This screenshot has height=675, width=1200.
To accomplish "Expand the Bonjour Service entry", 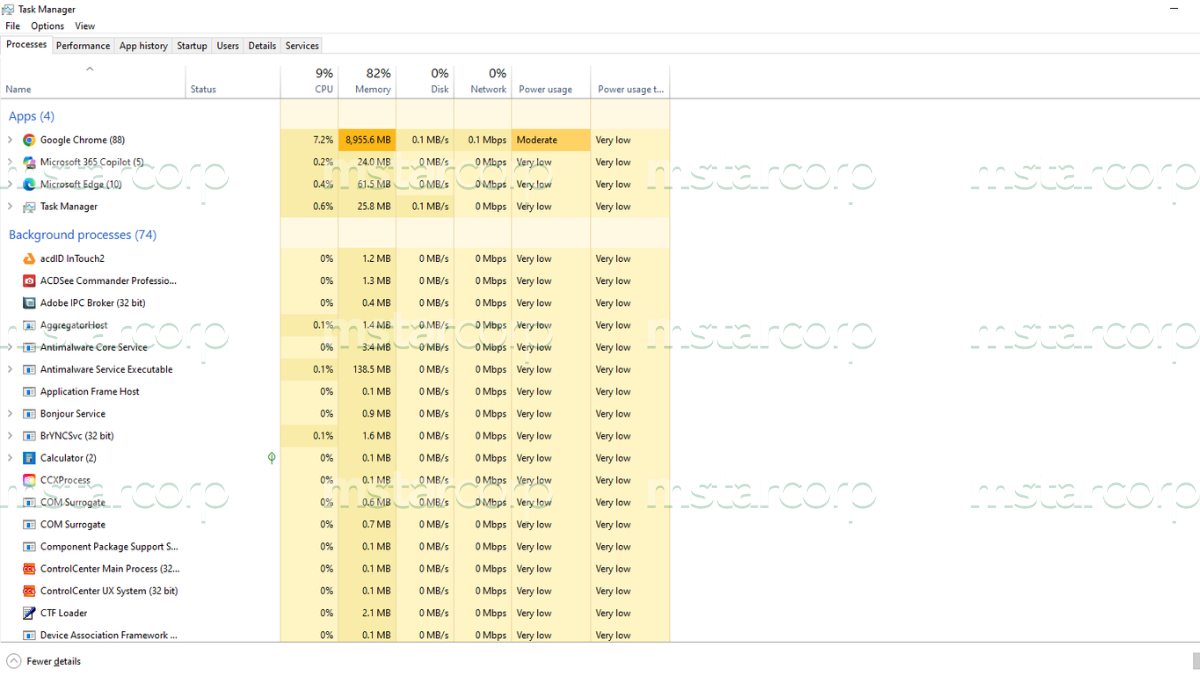I will (x=10, y=414).
